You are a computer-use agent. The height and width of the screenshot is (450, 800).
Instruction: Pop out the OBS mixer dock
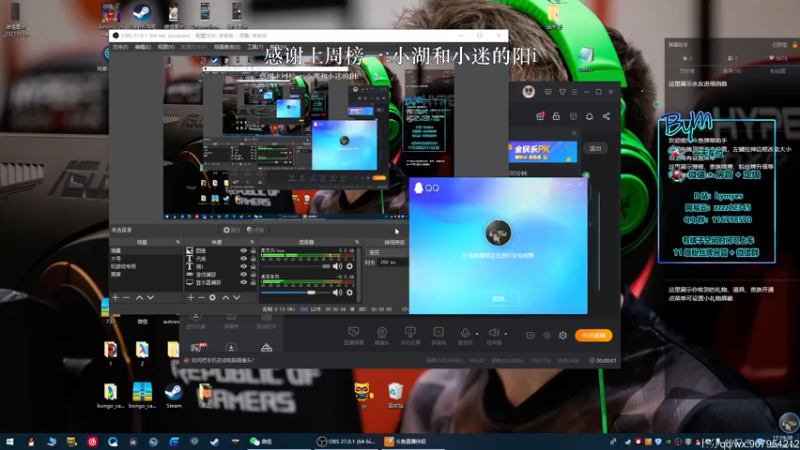click(357, 242)
